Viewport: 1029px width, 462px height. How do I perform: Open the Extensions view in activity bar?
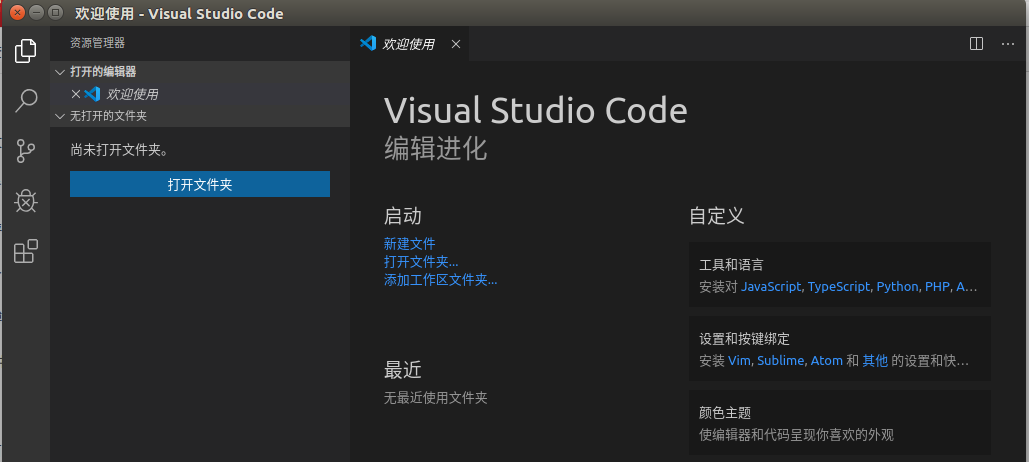(25, 251)
